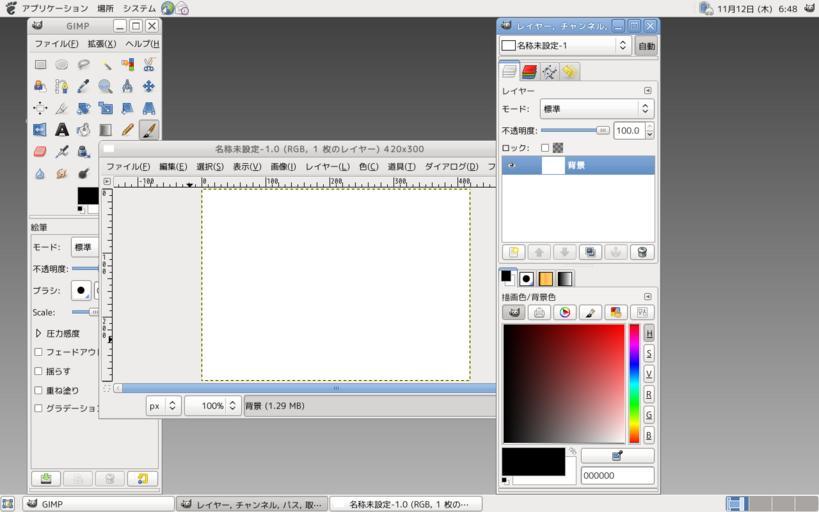Open the layer モード dropdown
819x512 pixels.
pyautogui.click(x=596, y=108)
